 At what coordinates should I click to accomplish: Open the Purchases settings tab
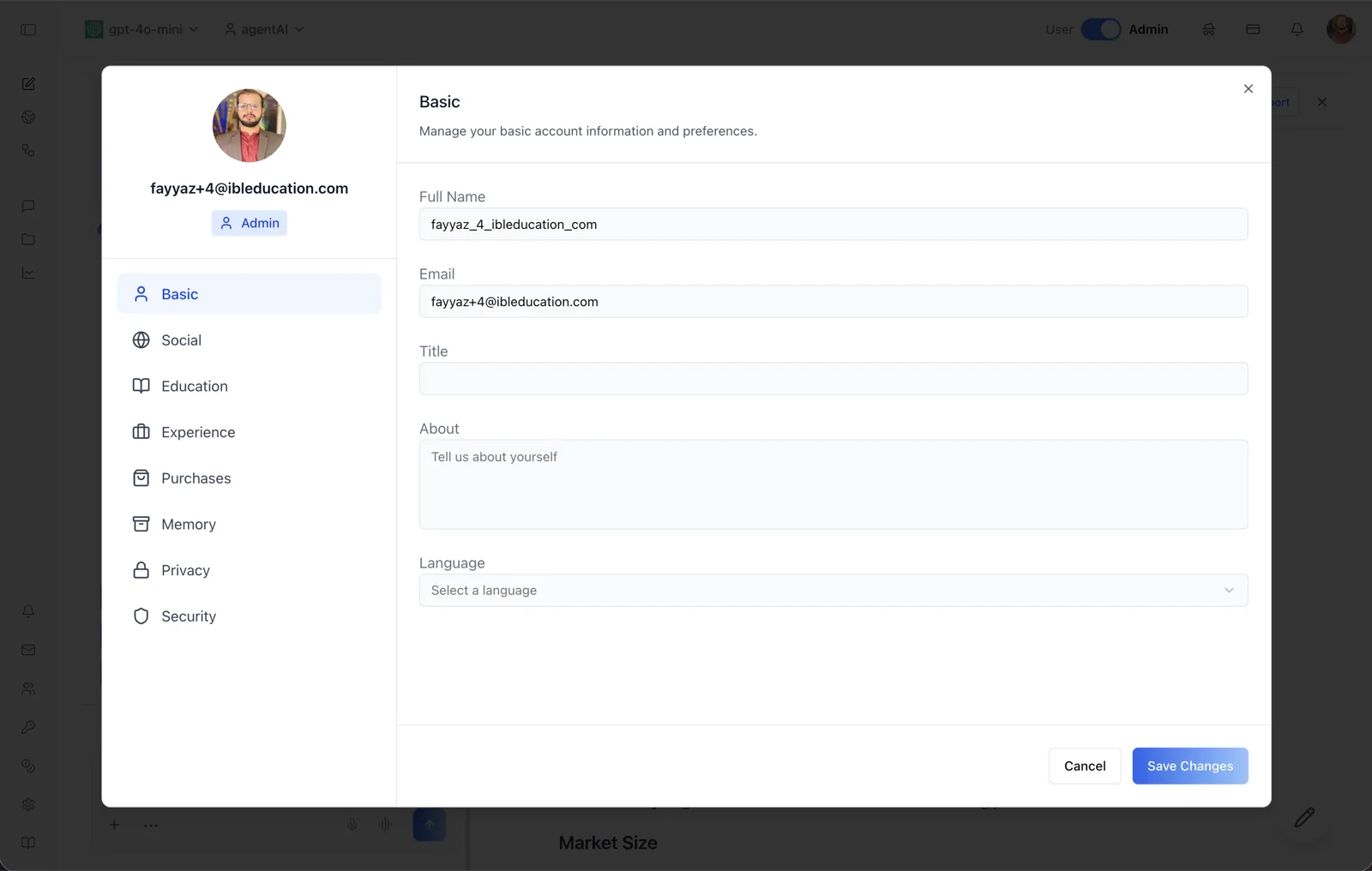(x=249, y=478)
